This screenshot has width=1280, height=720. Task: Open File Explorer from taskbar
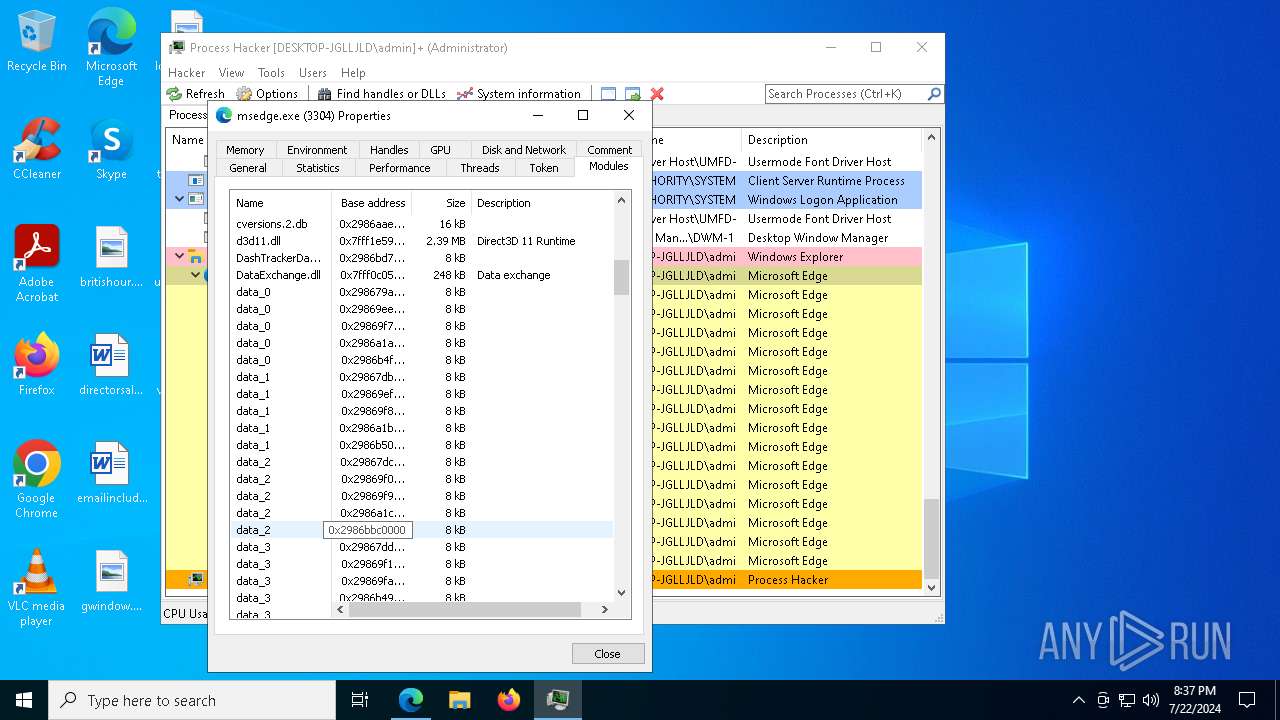pyautogui.click(x=460, y=700)
